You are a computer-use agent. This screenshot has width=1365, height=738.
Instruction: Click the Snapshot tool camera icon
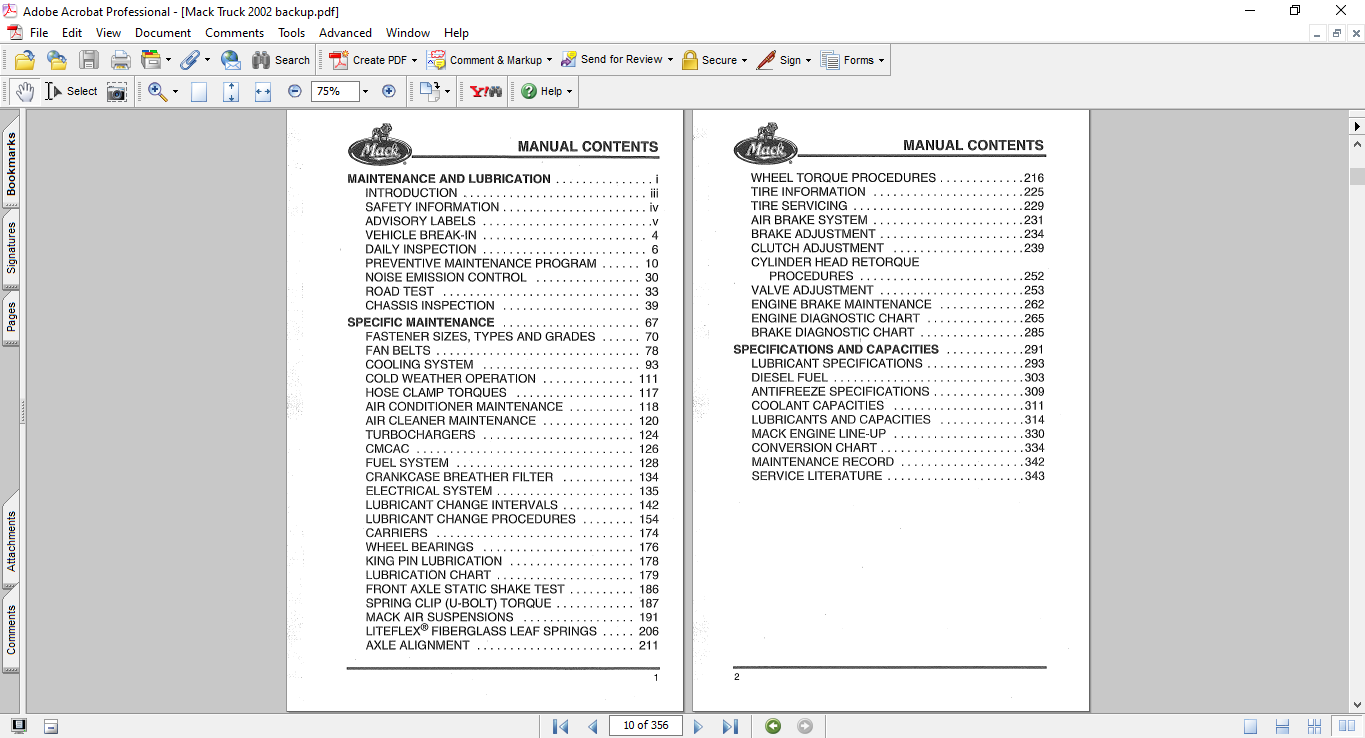click(117, 91)
